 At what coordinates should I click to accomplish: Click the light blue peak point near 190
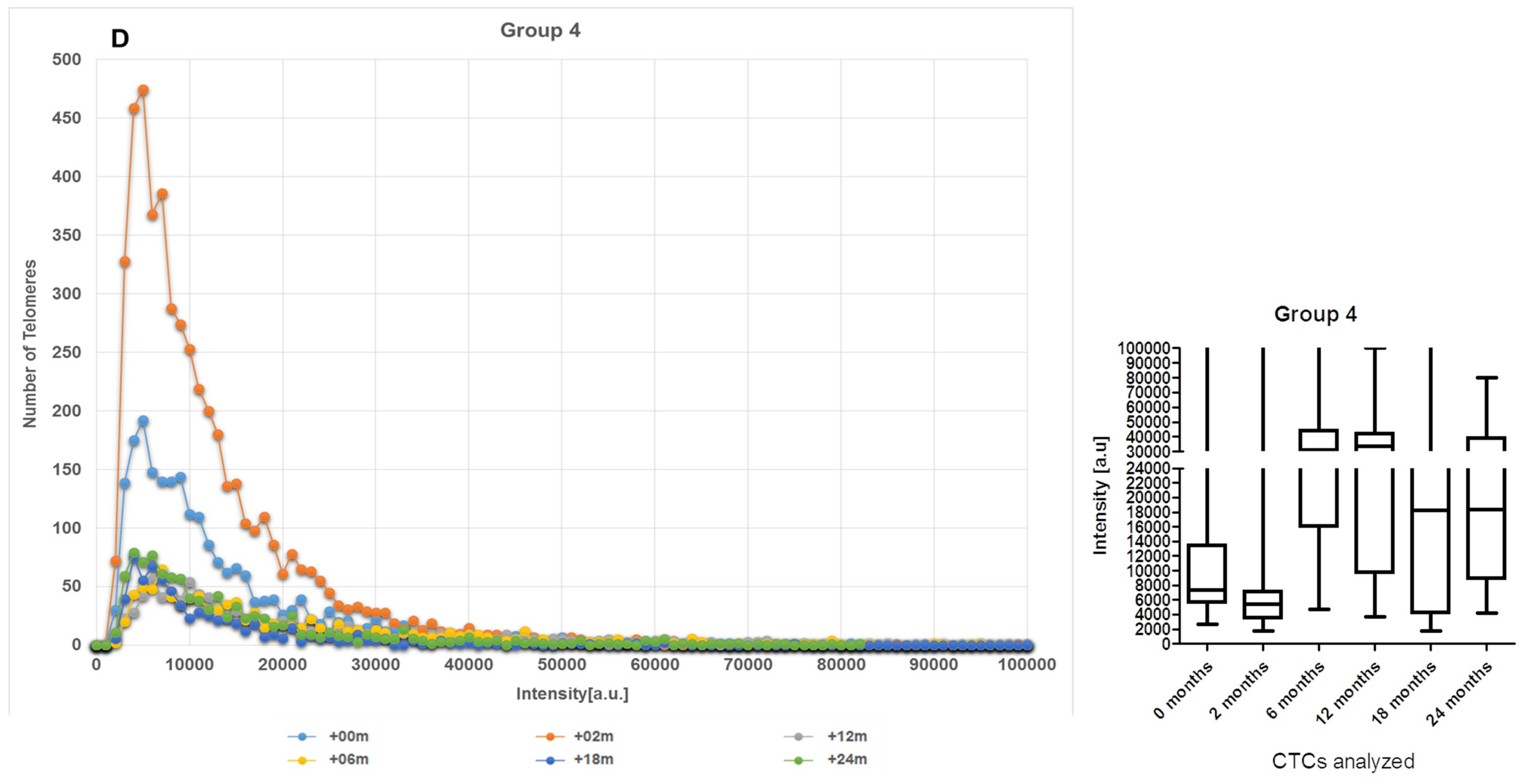[143, 421]
